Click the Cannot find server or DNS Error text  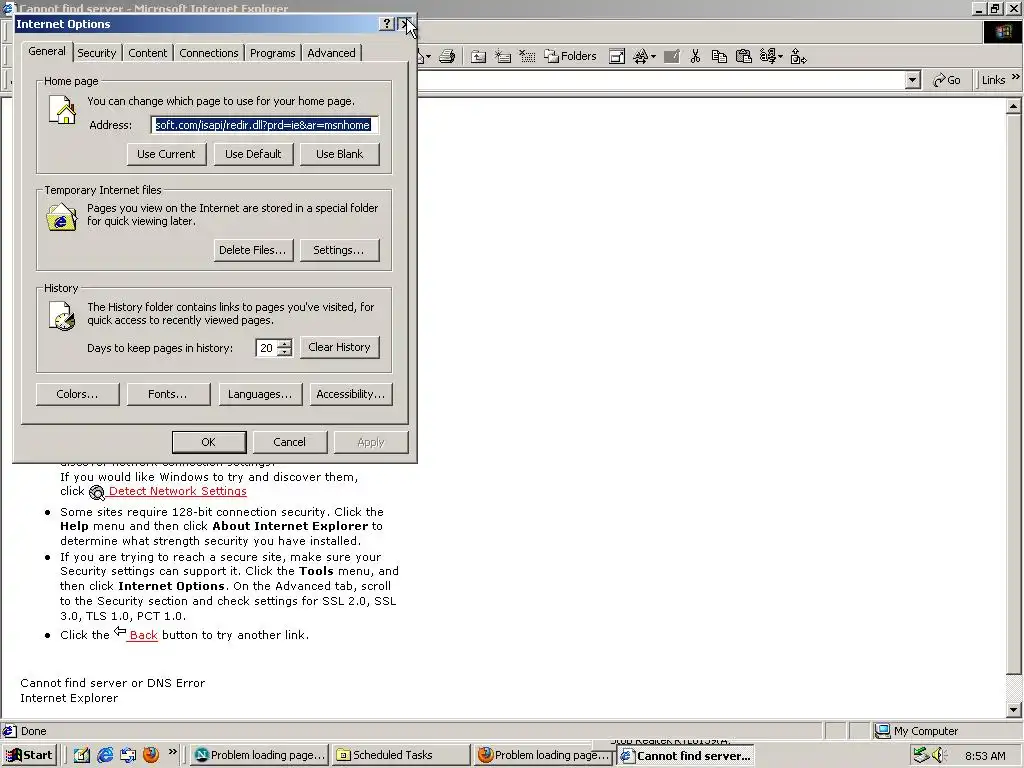tap(112, 683)
